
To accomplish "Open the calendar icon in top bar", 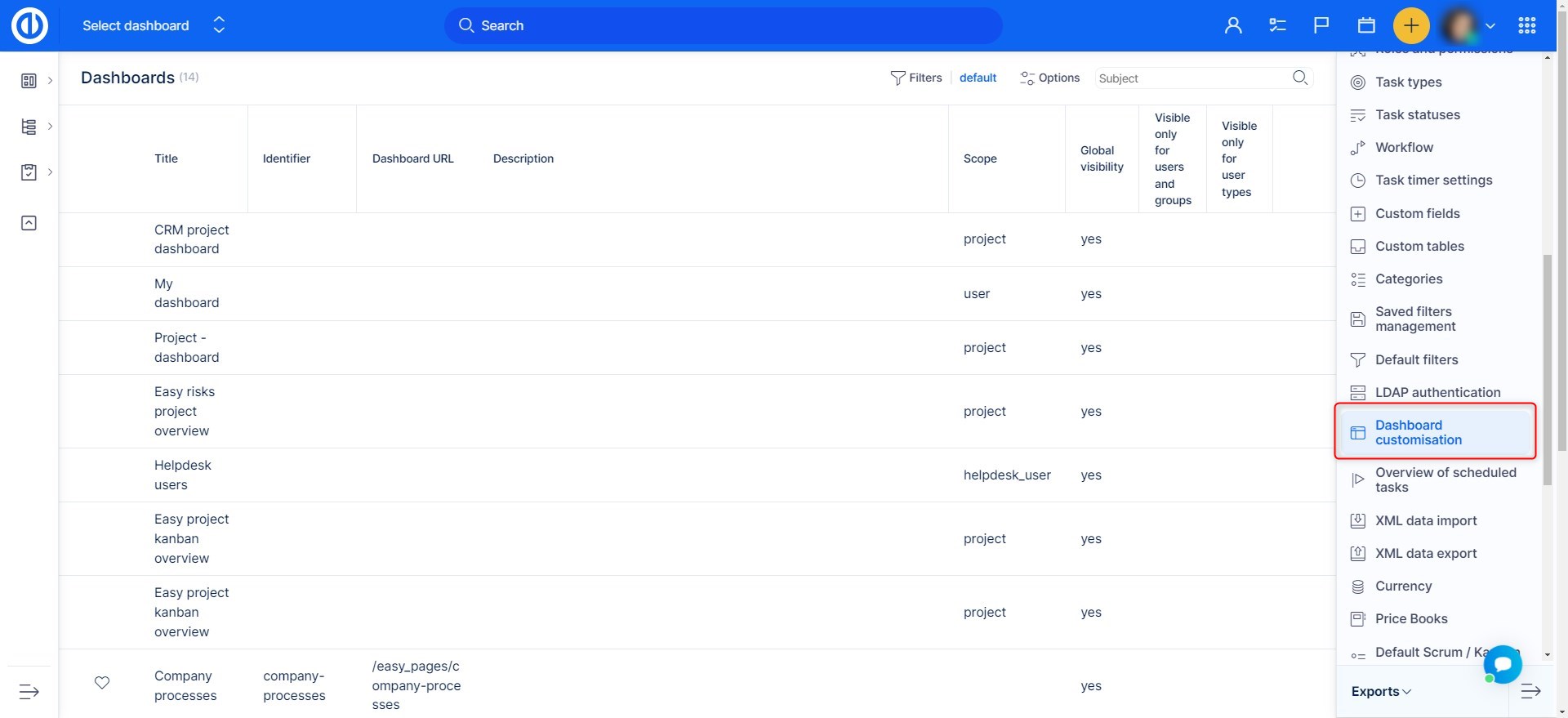I will point(1366,25).
